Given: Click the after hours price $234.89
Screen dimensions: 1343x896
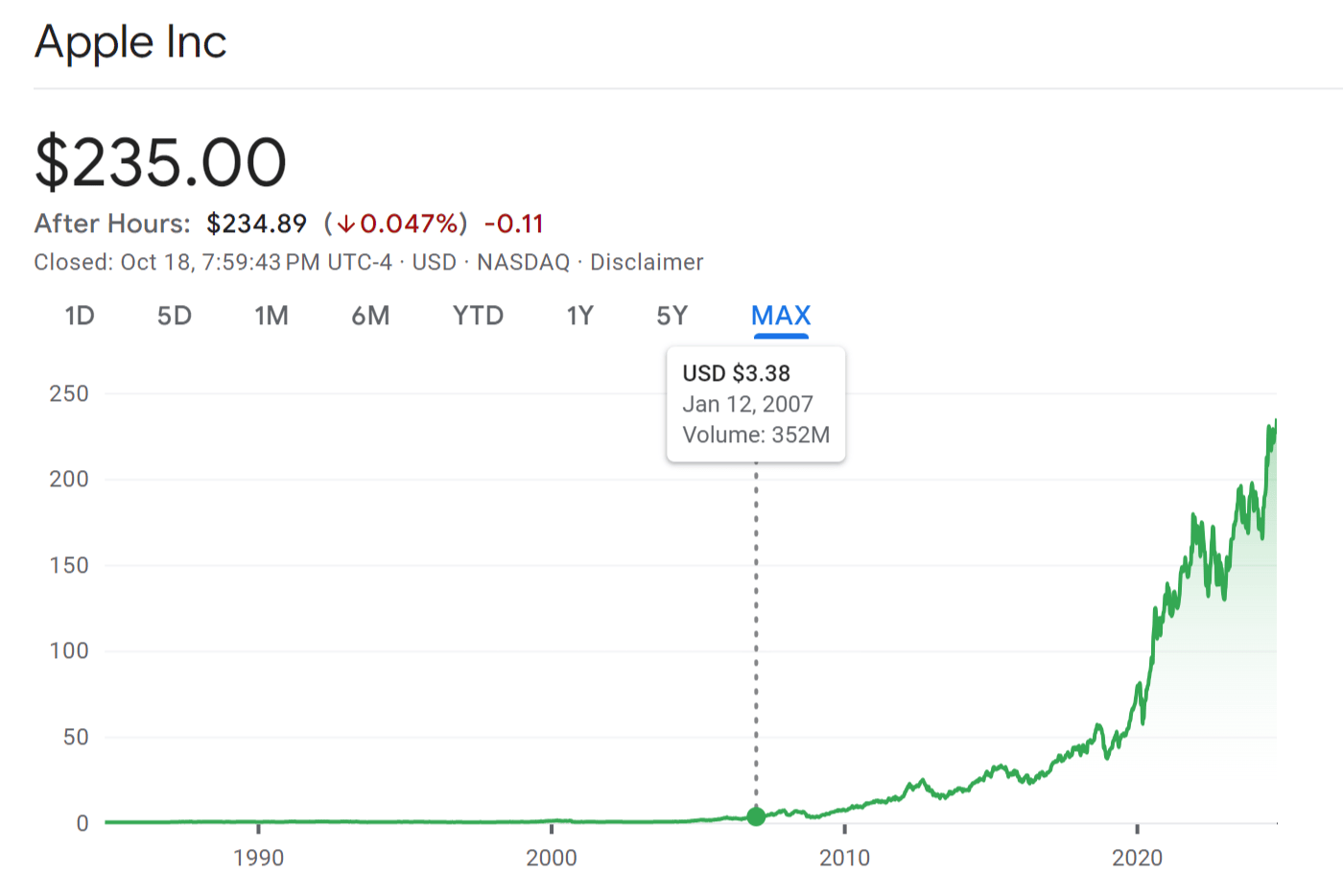Looking at the screenshot, I should click(x=256, y=224).
